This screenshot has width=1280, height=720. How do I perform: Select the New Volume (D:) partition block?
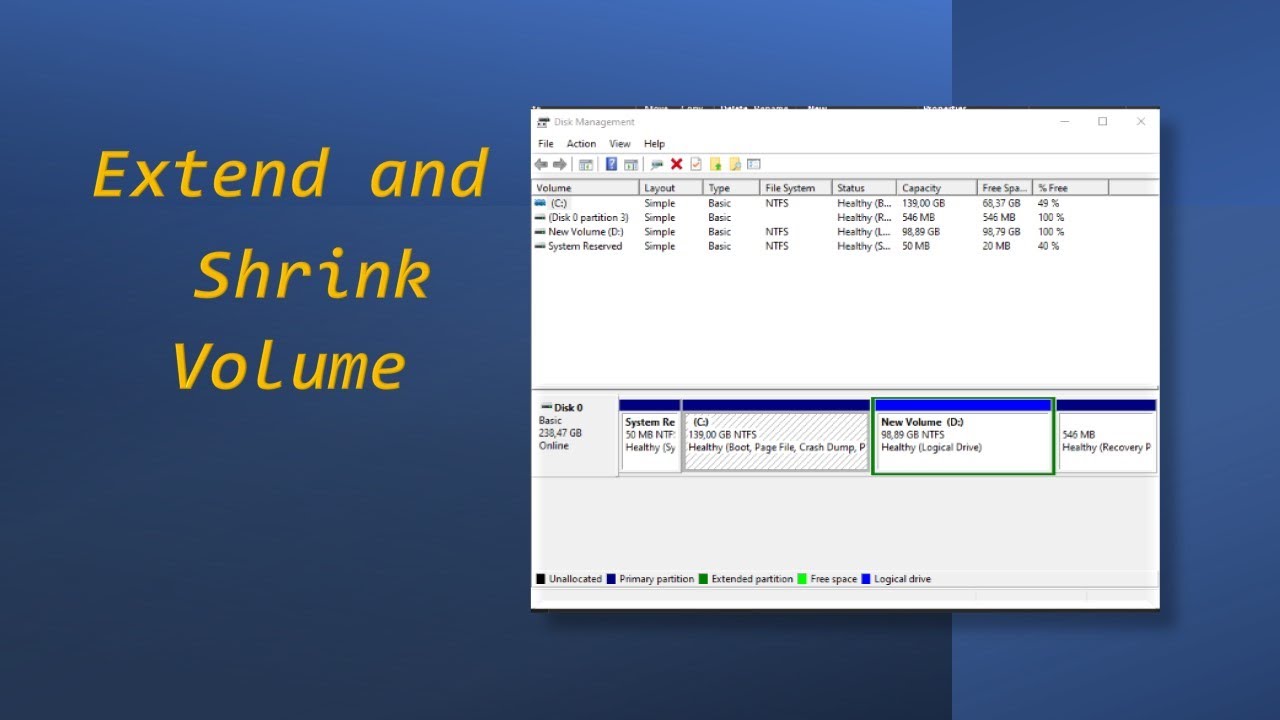pyautogui.click(x=963, y=436)
